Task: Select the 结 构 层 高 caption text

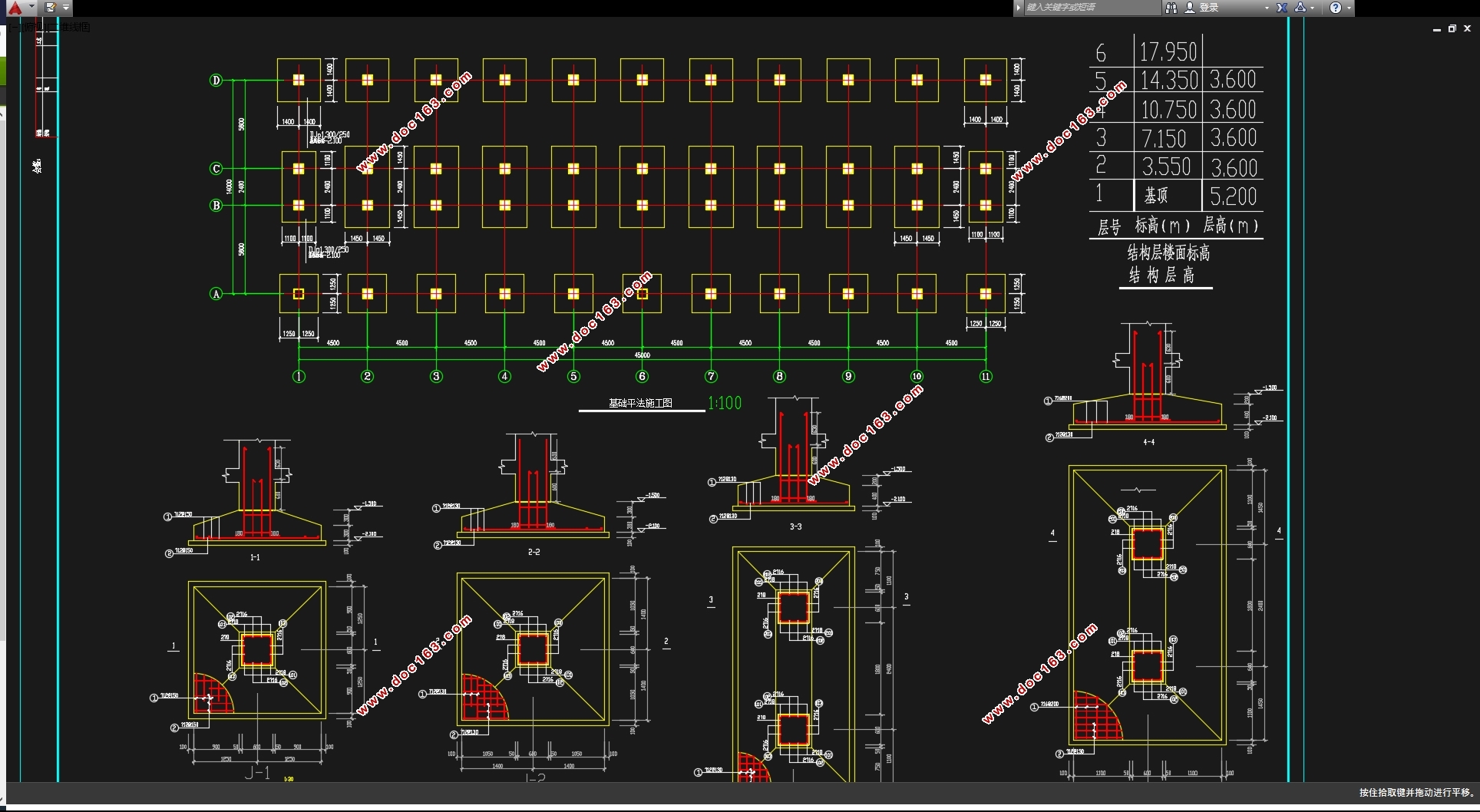Action: click(1161, 275)
